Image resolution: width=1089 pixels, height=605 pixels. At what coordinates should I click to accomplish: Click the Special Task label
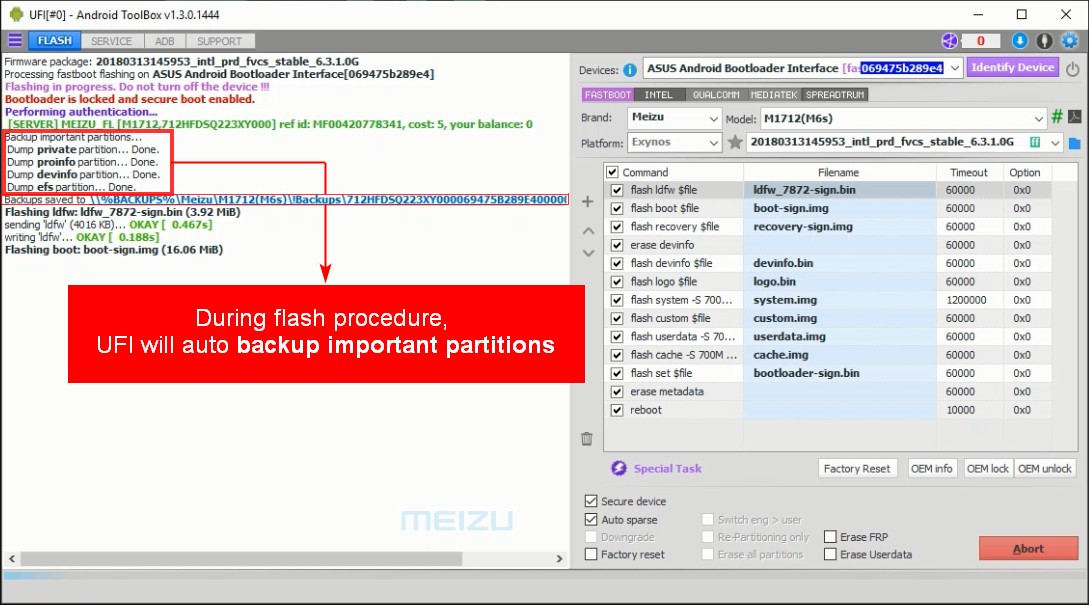pos(667,469)
